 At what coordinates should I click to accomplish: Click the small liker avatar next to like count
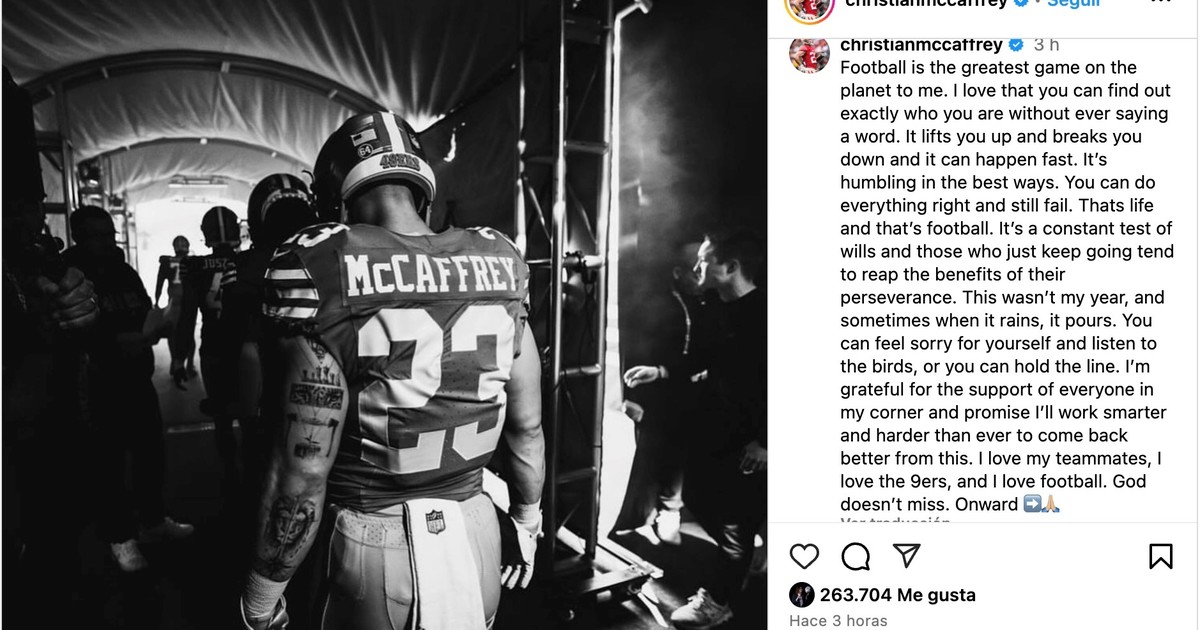click(802, 595)
